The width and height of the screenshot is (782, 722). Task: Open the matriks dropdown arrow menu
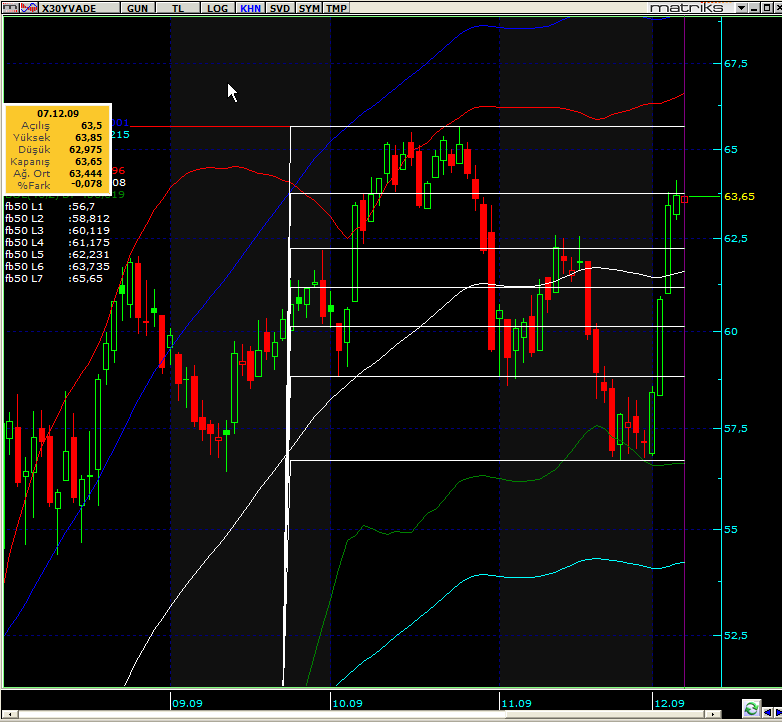point(741,8)
